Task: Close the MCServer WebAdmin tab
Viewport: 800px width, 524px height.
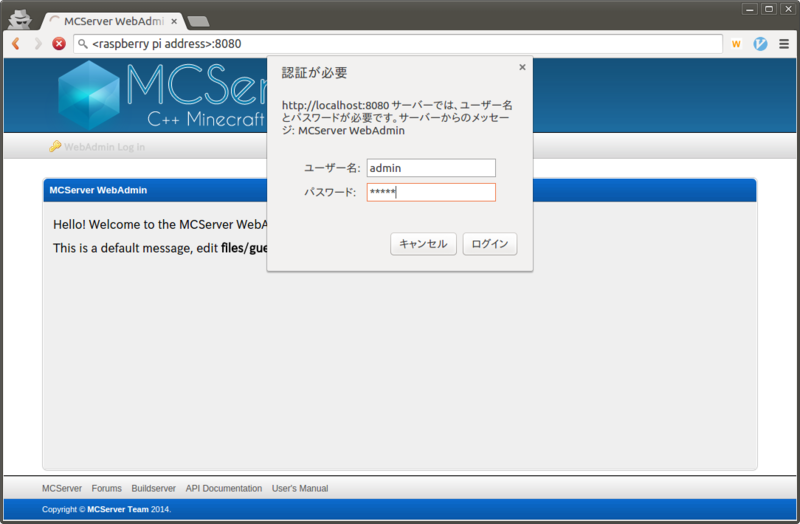Action: point(174,21)
